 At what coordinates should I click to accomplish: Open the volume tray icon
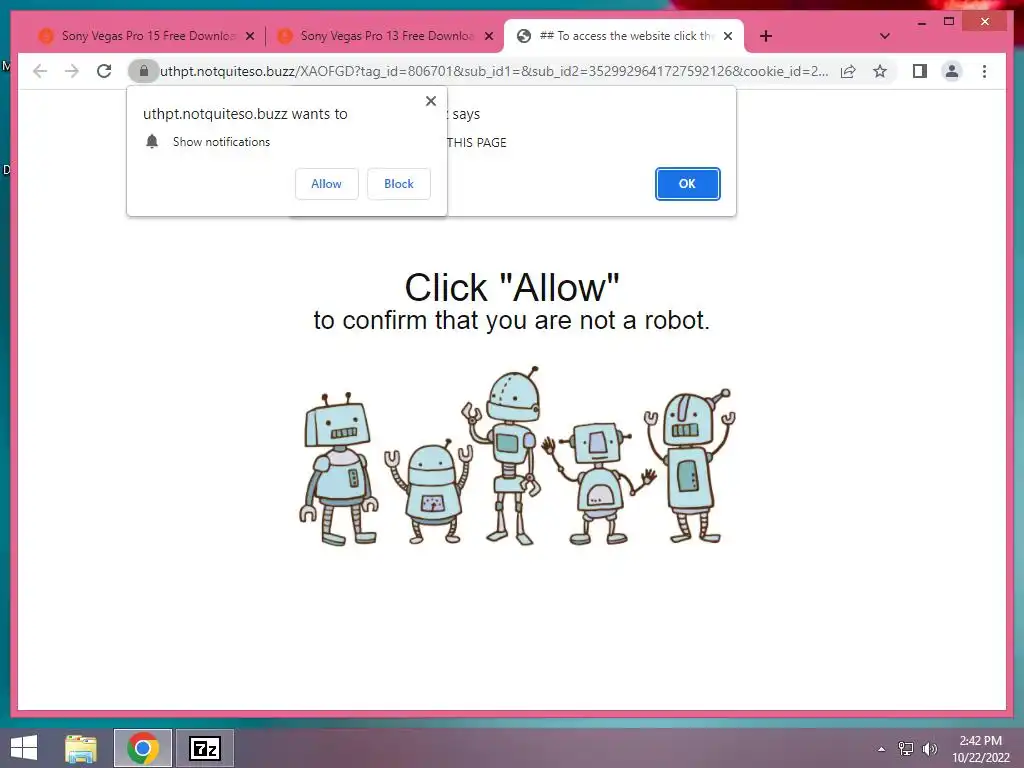coord(929,748)
